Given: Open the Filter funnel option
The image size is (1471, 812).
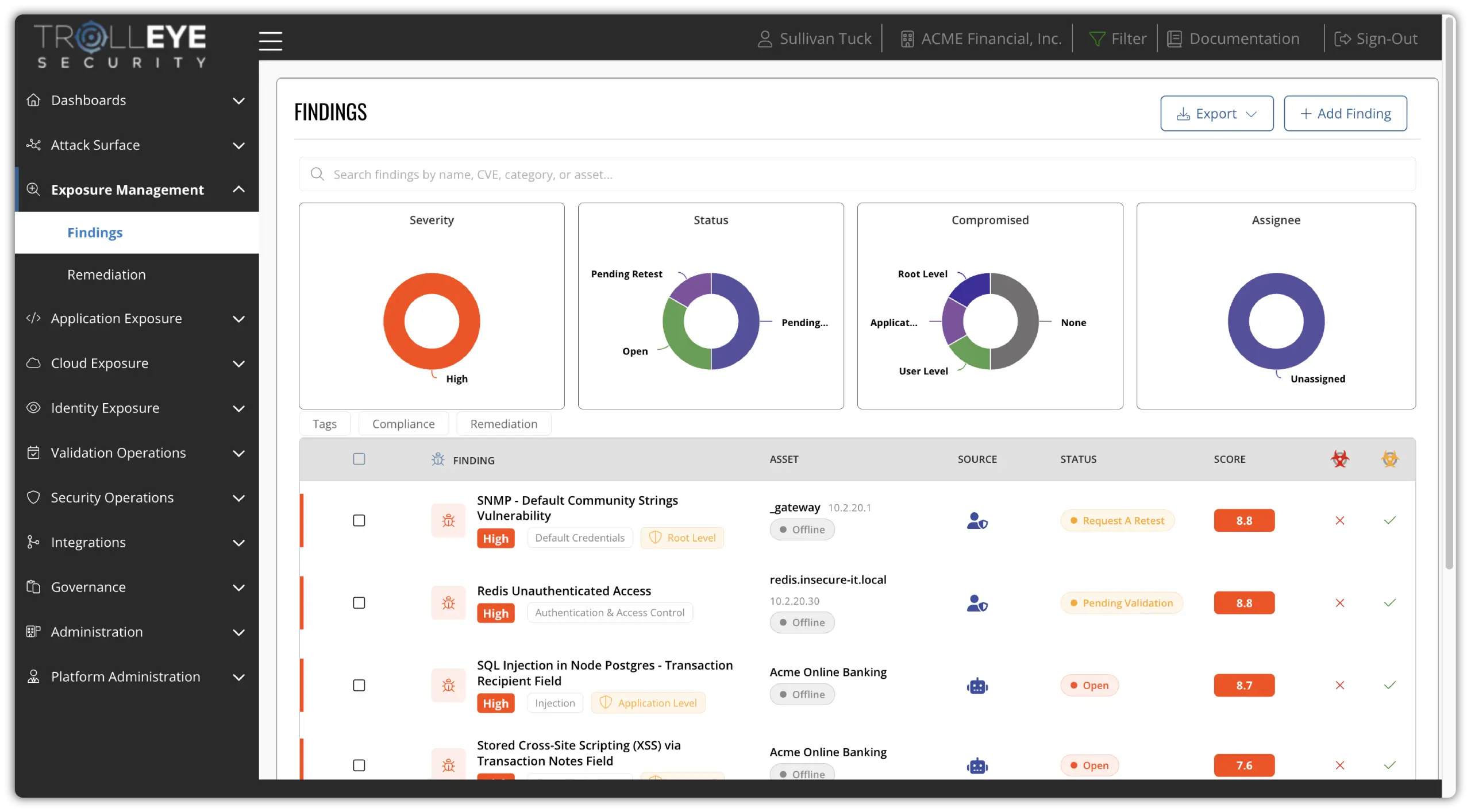Looking at the screenshot, I should (x=1118, y=38).
